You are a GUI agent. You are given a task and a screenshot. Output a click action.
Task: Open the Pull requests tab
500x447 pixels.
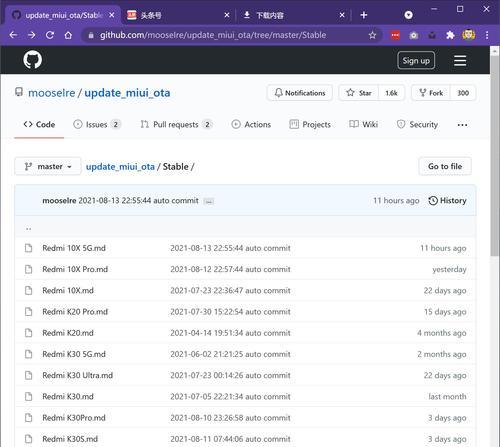tap(176, 124)
